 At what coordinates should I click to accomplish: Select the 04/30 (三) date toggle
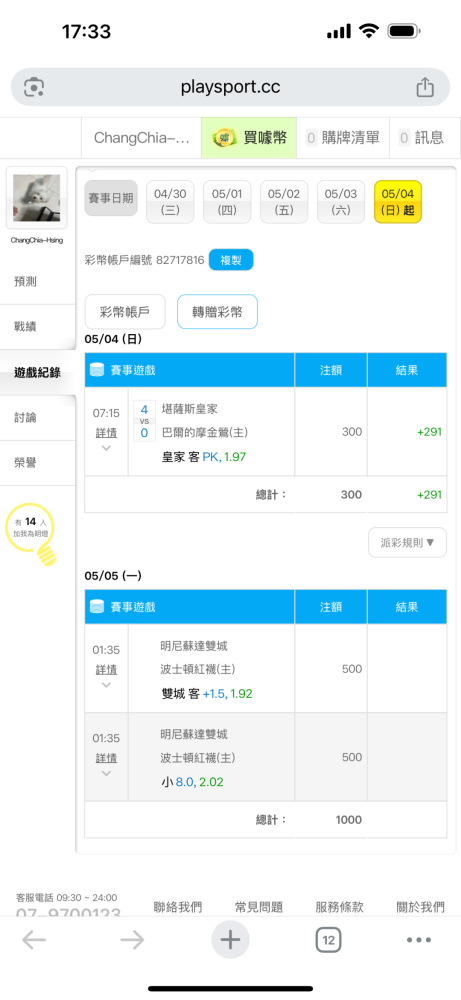point(170,202)
